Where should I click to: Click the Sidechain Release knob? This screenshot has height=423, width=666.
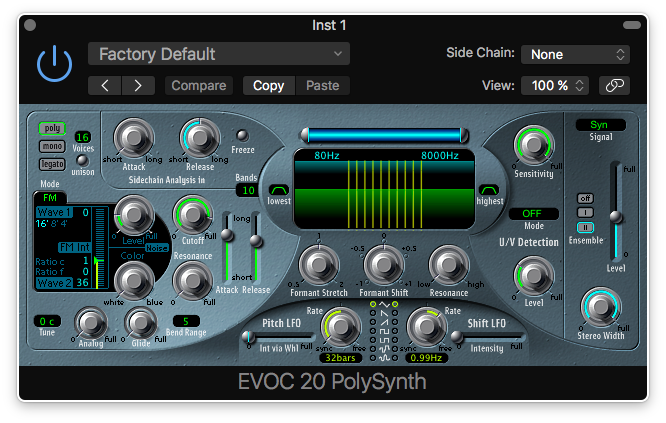[200, 138]
